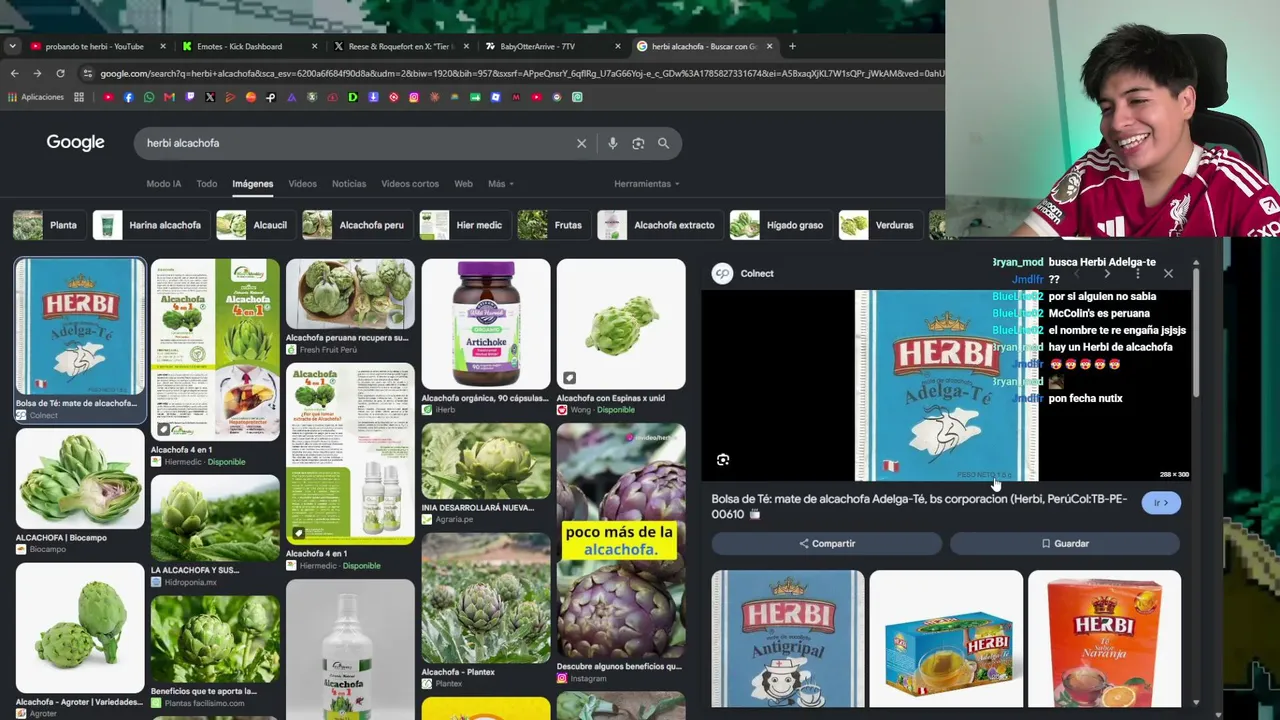This screenshot has height=720, width=1280.
Task: Start voice search with the microphone icon
Action: tap(612, 143)
